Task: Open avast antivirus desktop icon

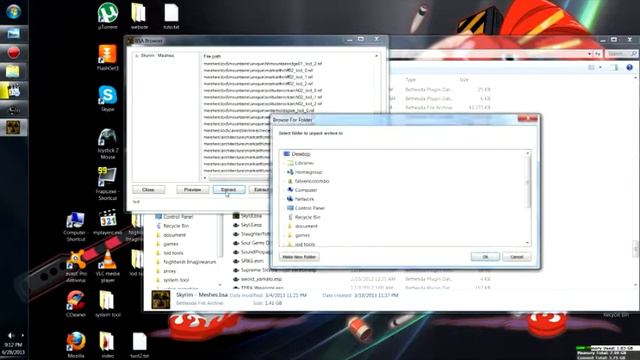Action: pos(76,266)
